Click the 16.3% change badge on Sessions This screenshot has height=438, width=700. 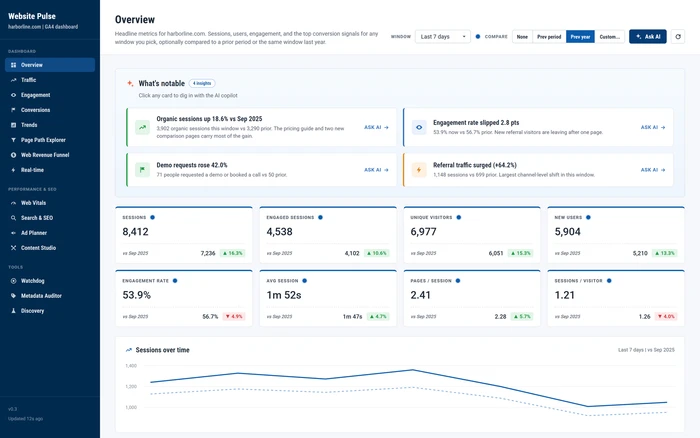pos(232,253)
